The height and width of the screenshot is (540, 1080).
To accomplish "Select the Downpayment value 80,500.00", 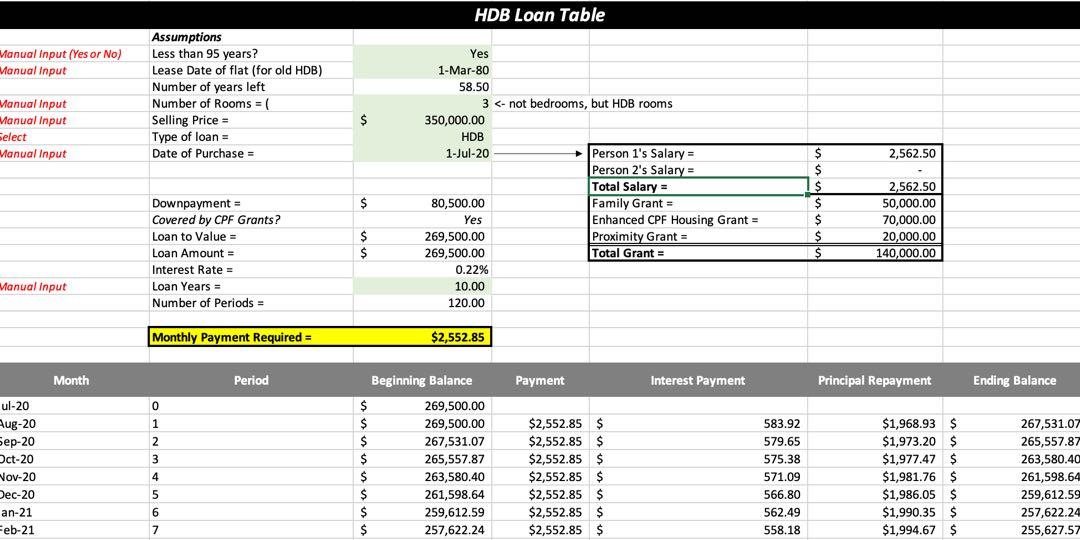I will tap(422, 203).
